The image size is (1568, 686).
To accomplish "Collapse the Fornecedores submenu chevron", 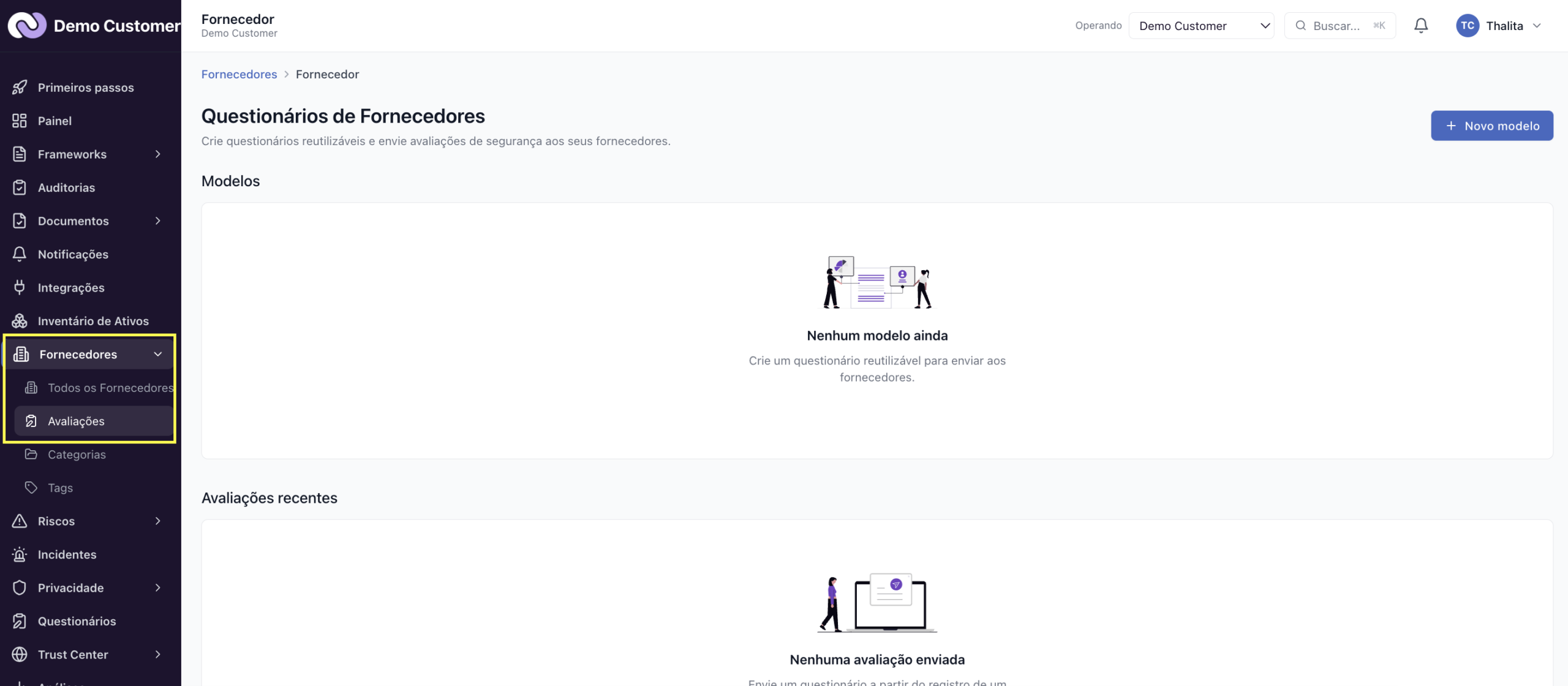I will (x=158, y=354).
